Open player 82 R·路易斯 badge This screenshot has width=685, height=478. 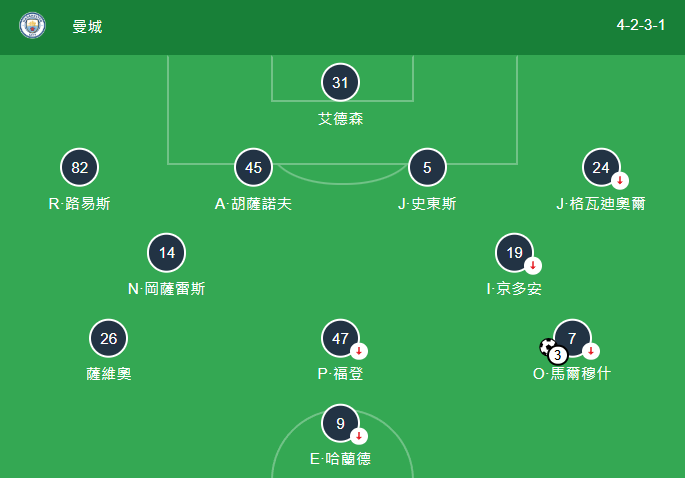coord(80,167)
